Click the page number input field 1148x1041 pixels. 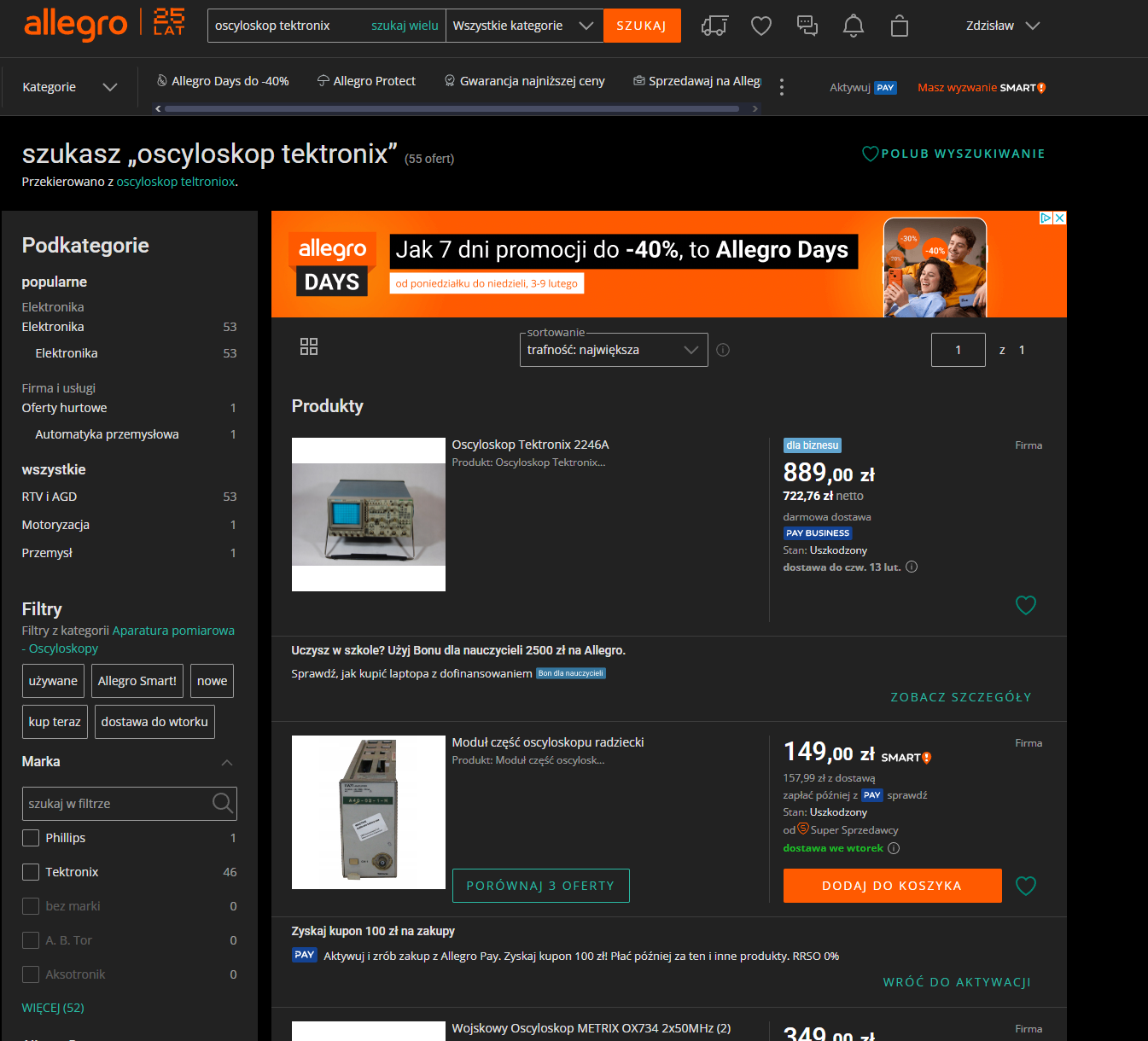(x=959, y=350)
